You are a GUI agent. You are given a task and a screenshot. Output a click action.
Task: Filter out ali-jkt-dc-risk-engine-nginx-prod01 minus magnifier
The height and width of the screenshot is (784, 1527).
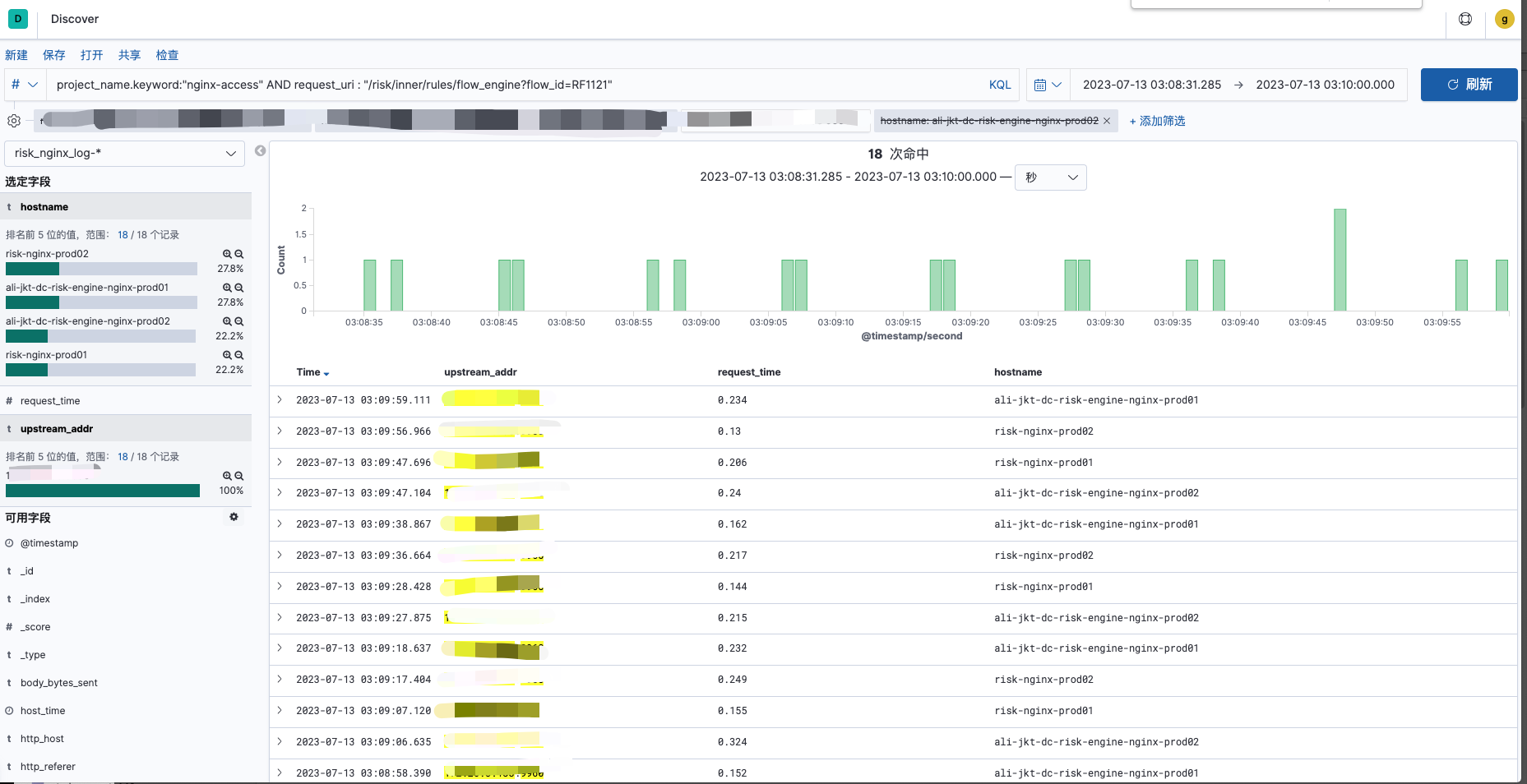[239, 288]
